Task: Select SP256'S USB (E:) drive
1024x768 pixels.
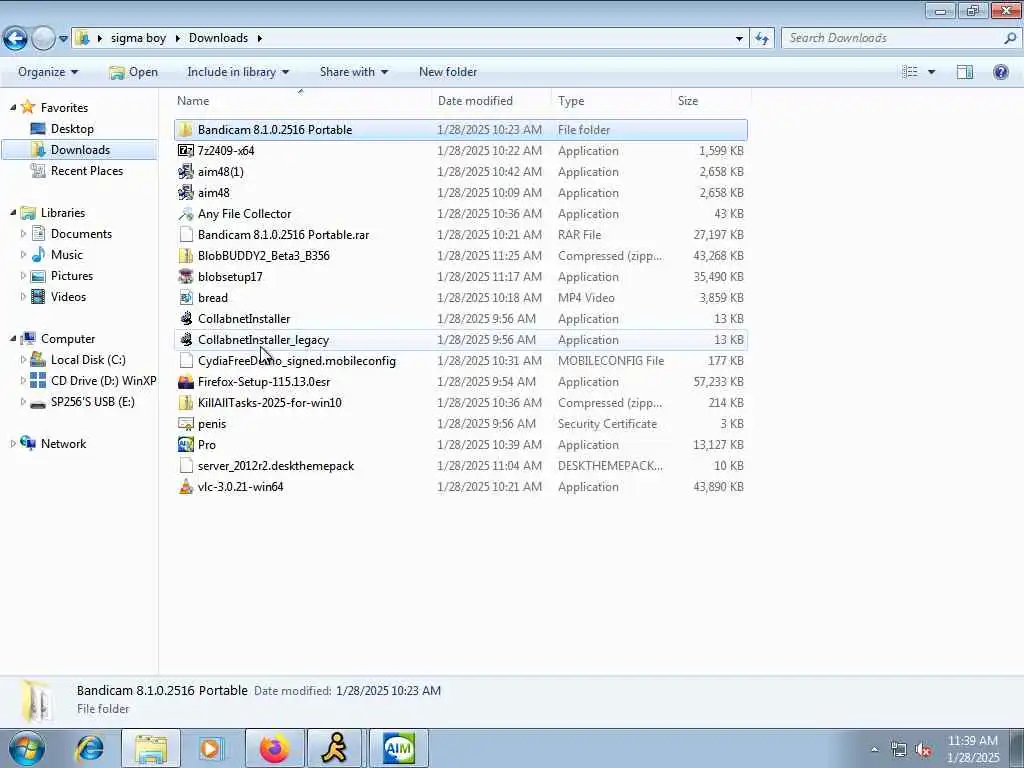Action: 92,402
